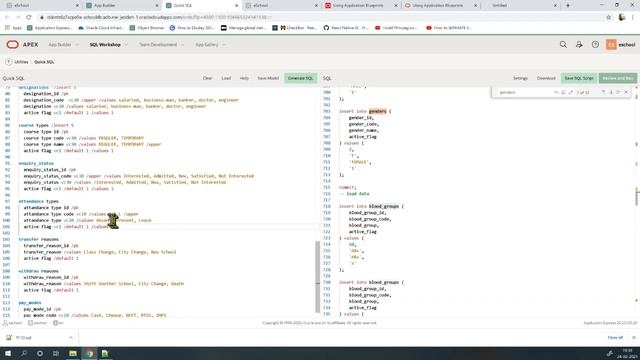Toggle regex search in find box
Viewport: 640px width, 360px height.
(571, 92)
